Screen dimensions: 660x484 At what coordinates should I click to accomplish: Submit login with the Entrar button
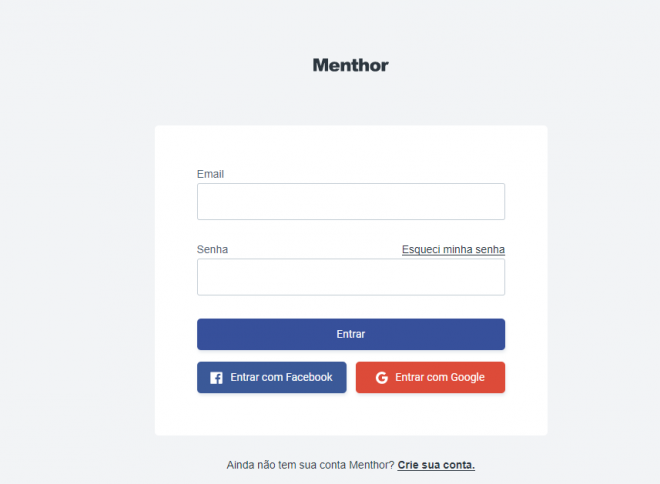coord(351,334)
